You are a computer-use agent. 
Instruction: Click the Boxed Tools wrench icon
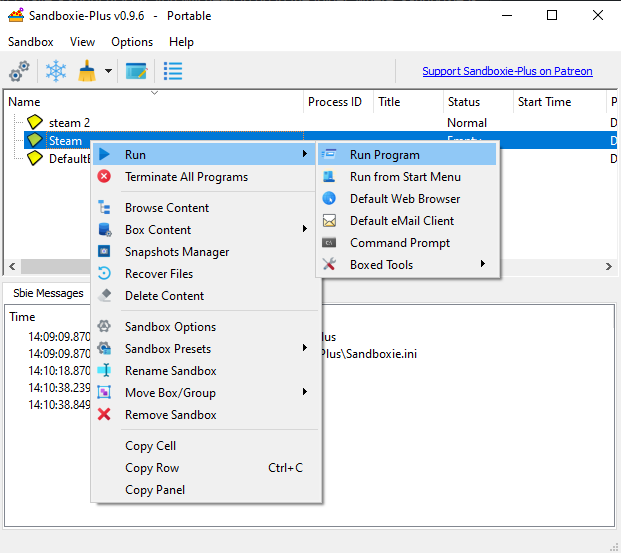click(329, 264)
